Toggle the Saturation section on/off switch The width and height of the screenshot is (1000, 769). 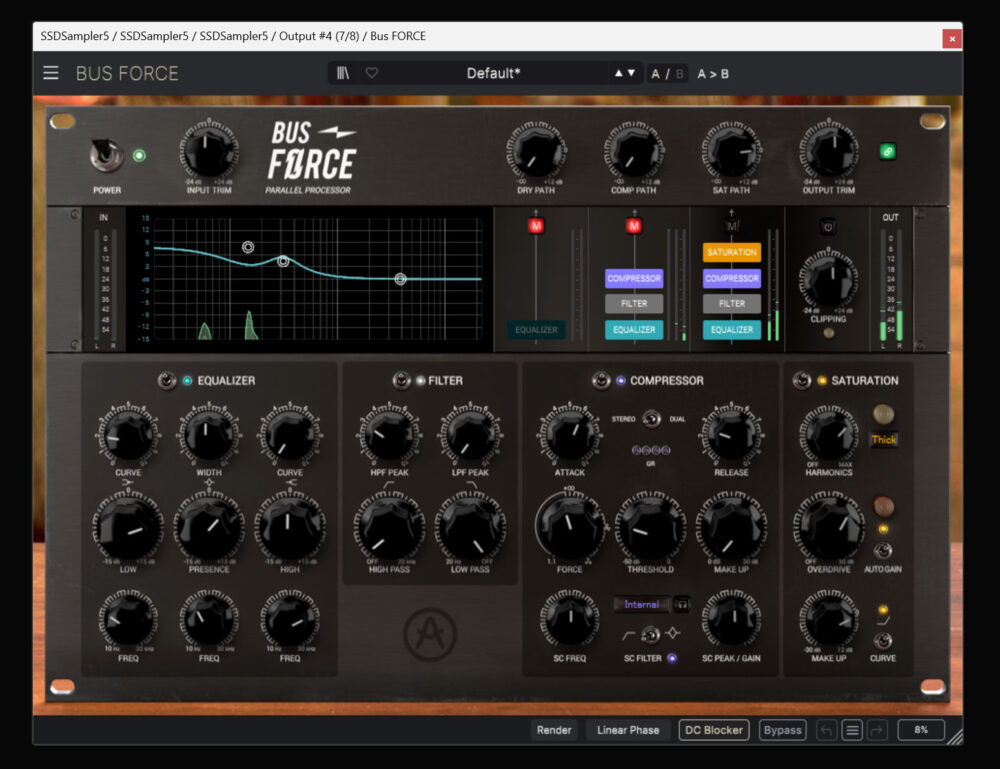(802, 381)
